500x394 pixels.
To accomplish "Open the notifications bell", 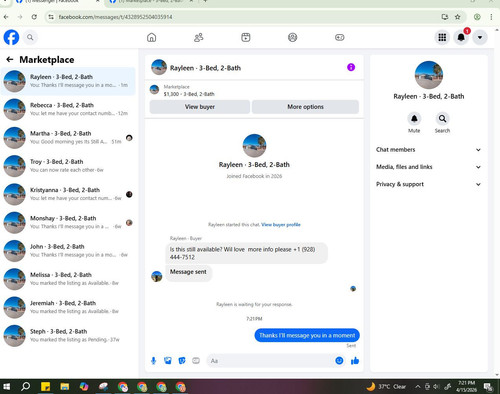I will tap(461, 37).
